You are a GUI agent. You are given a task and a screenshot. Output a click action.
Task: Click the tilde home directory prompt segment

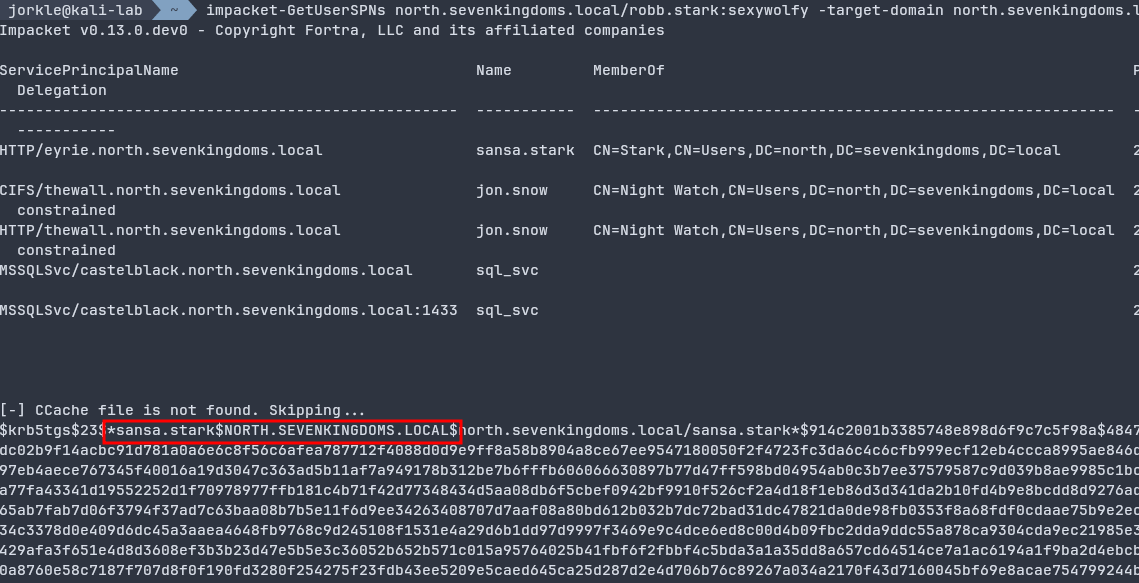click(x=174, y=10)
